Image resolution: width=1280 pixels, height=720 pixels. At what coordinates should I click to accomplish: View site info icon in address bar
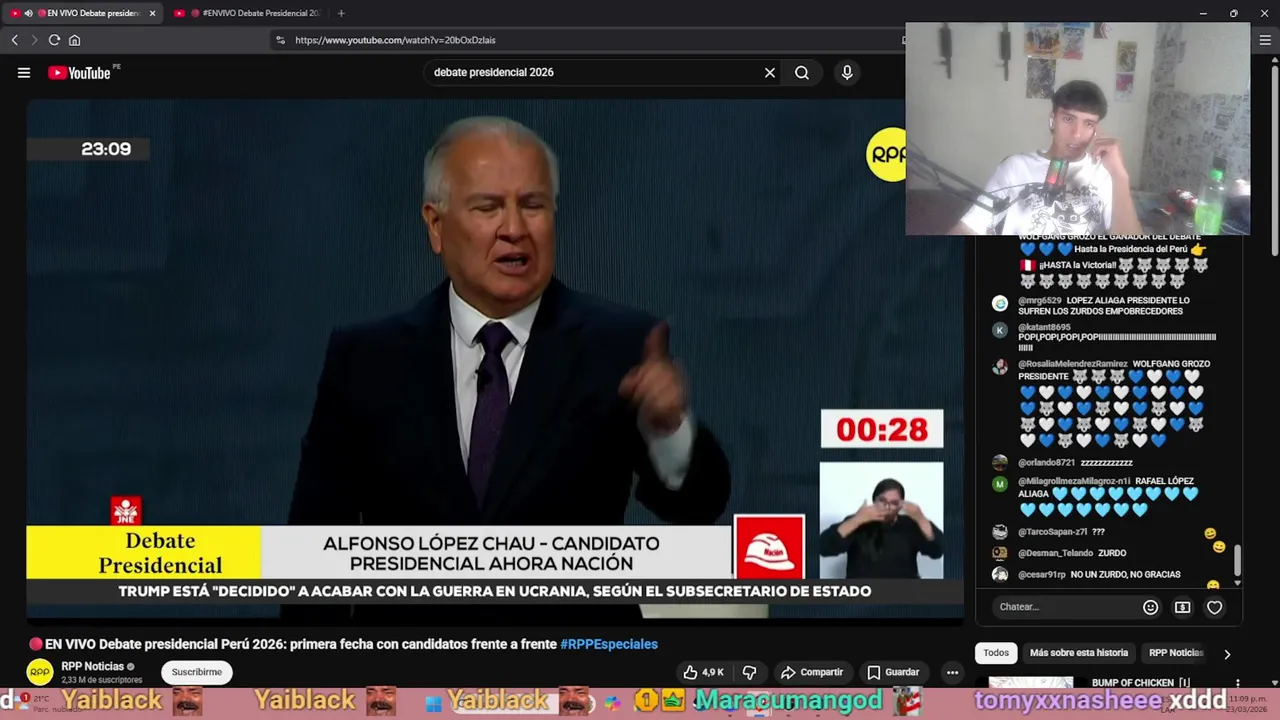click(281, 40)
